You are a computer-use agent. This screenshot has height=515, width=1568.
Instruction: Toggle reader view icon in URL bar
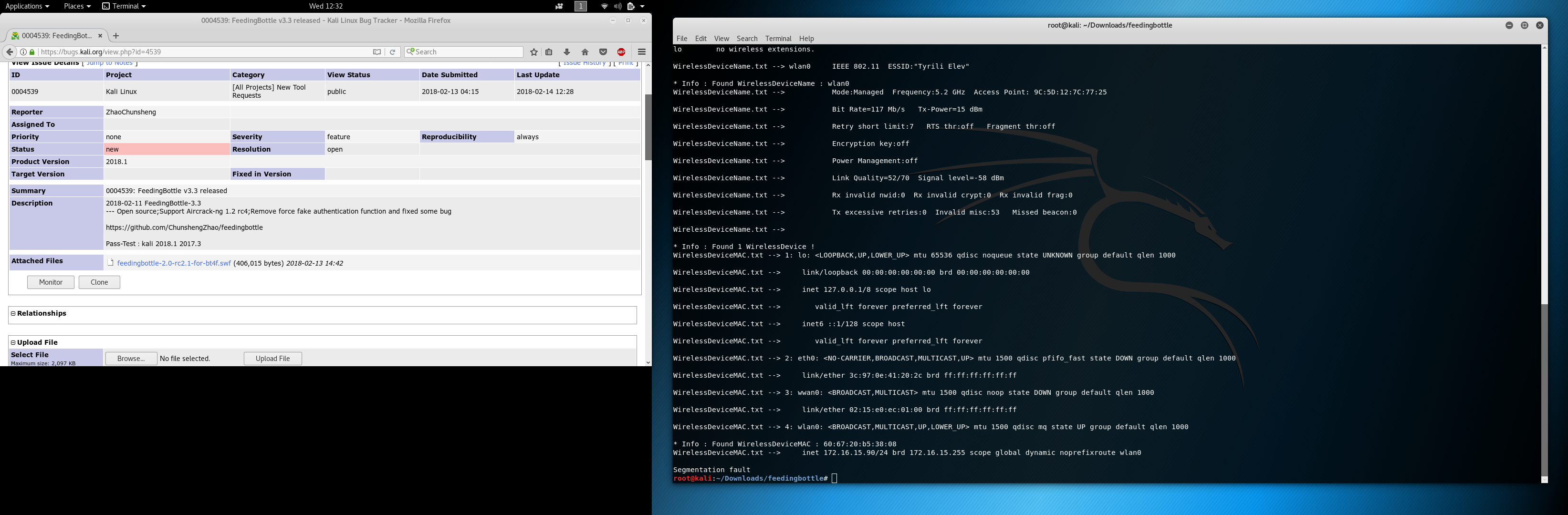tap(377, 51)
